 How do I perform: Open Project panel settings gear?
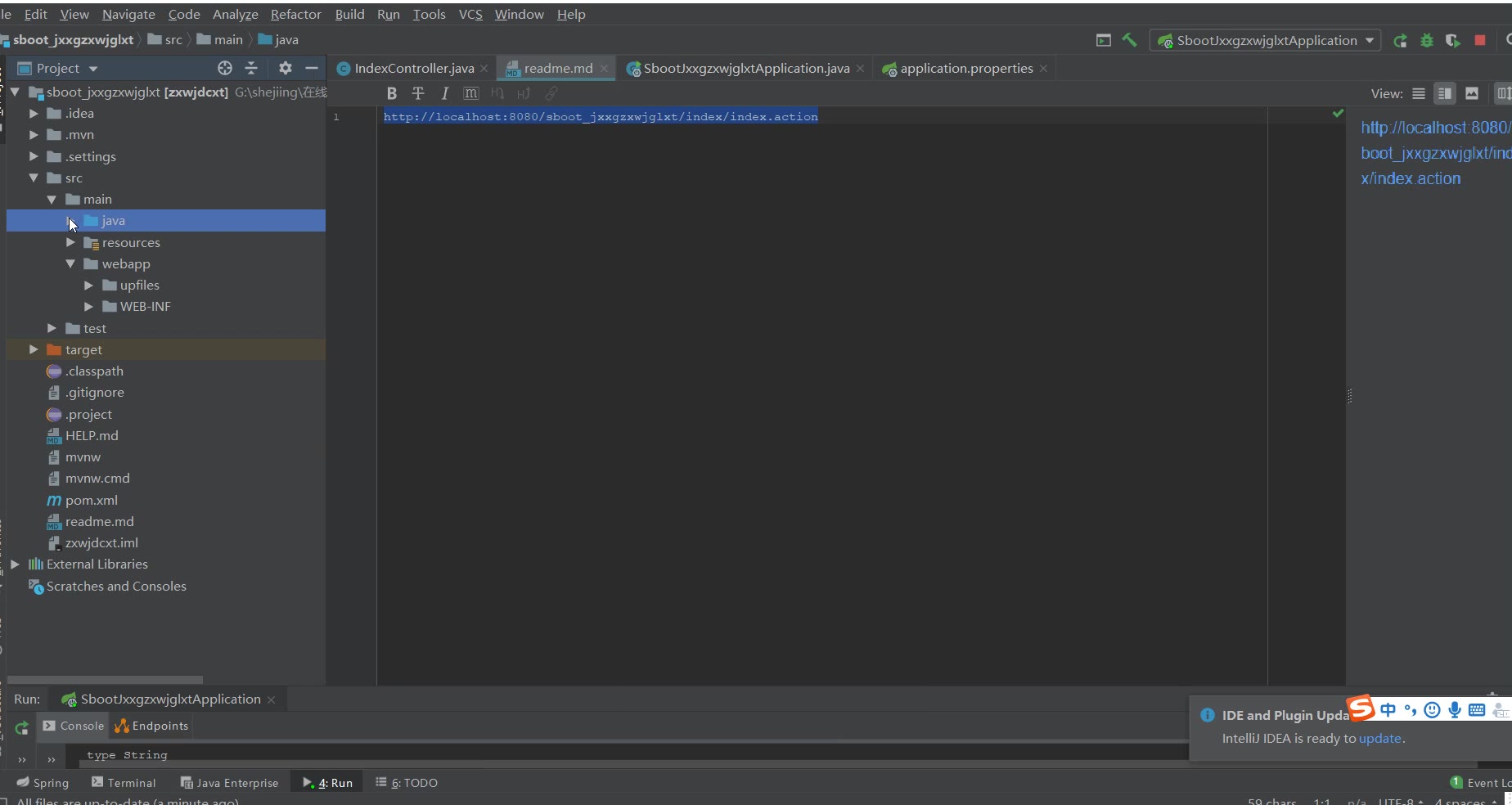coord(285,68)
